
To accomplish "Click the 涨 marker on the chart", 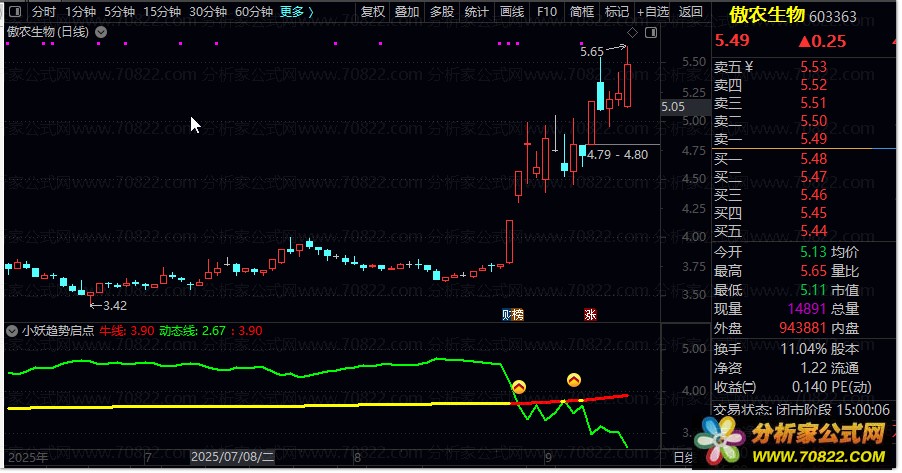I will pos(590,315).
